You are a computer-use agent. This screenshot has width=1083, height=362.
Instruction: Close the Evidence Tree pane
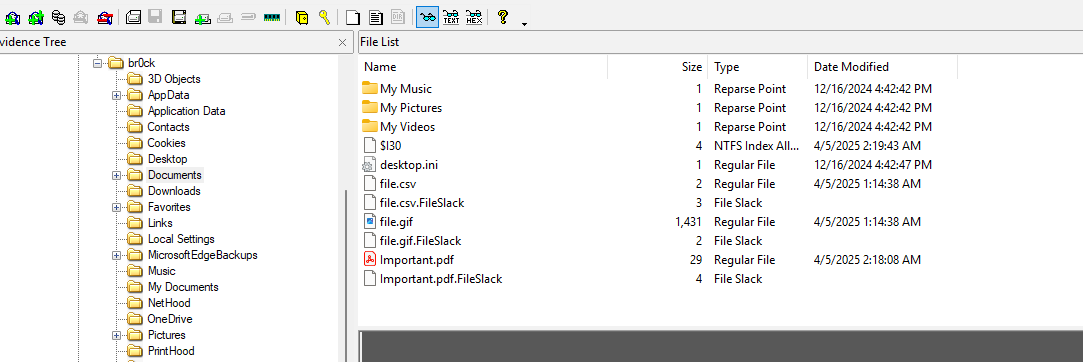tap(343, 42)
